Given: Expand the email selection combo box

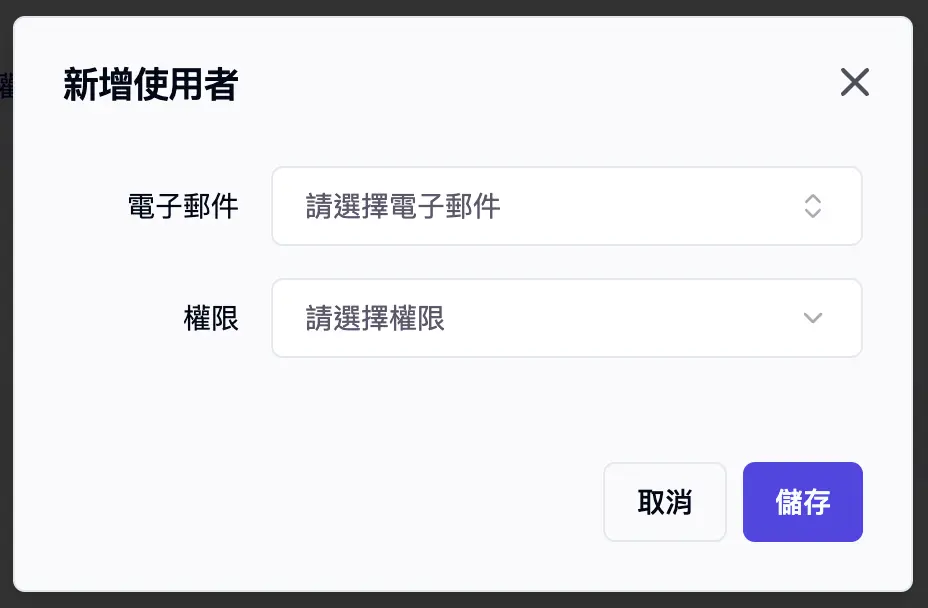Looking at the screenshot, I should (x=567, y=206).
